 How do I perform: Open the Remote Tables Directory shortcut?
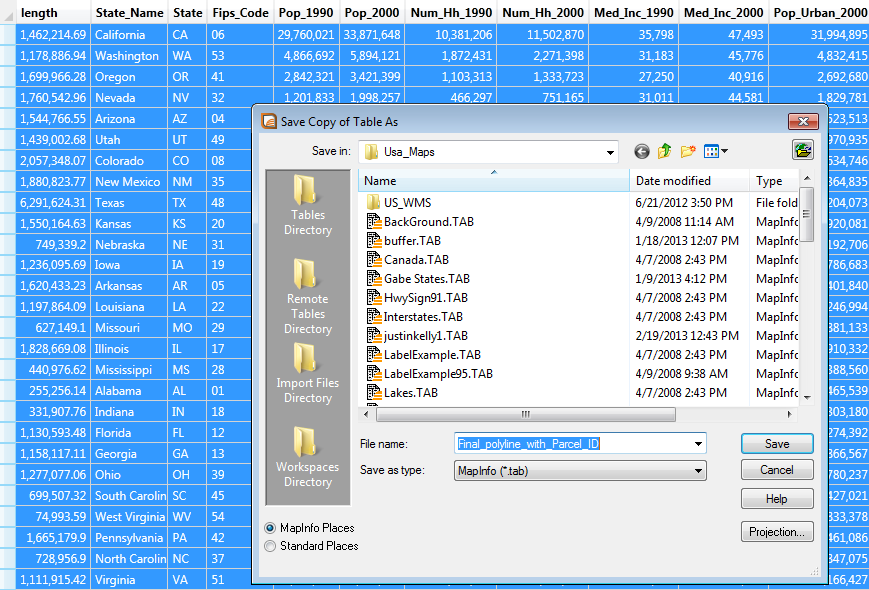[306, 290]
